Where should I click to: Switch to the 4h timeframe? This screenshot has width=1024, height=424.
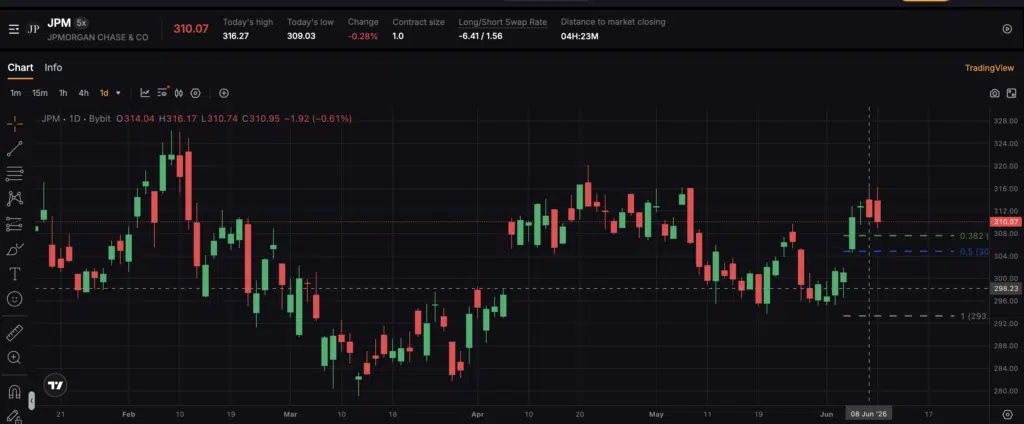coord(84,93)
